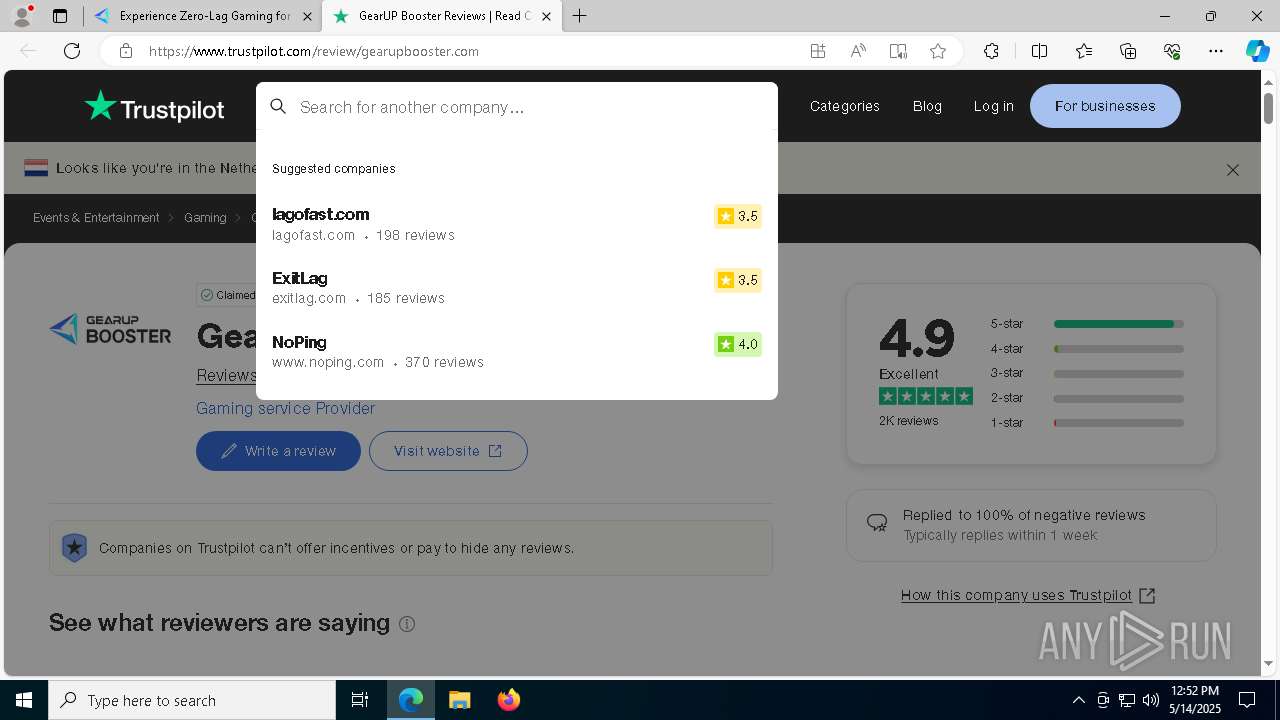The width and height of the screenshot is (1280, 720).
Task: Filter reviews by 1-star bar
Action: pos(1087,423)
